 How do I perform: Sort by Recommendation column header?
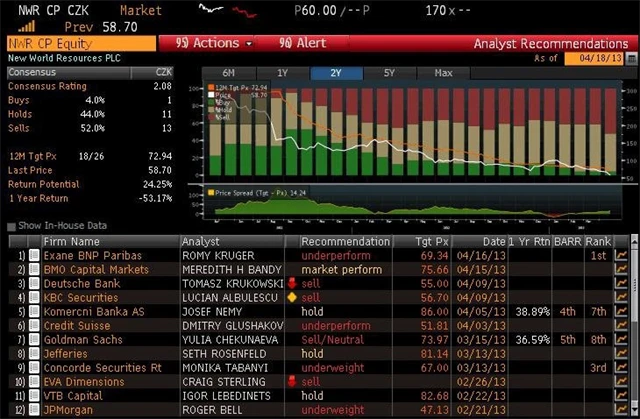tap(345, 242)
